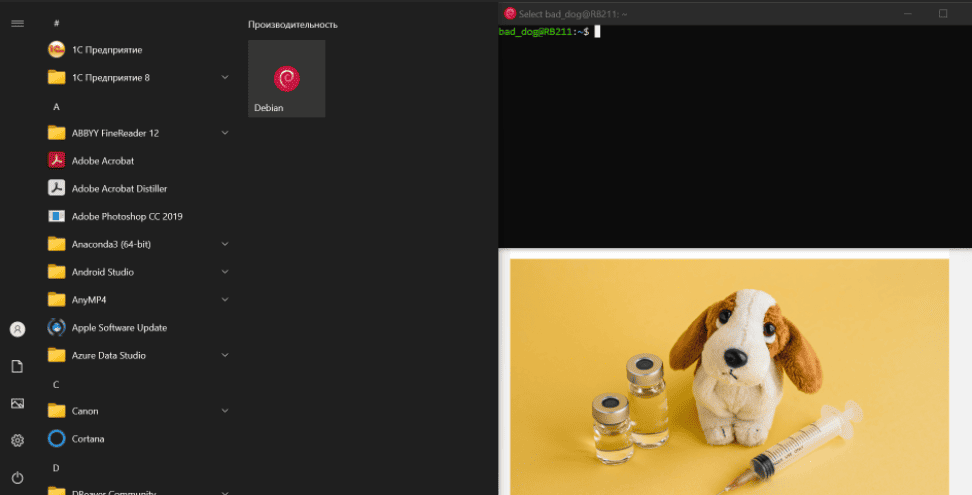Expand Azure Data Studio chevron
972x495 pixels.
tap(225, 355)
